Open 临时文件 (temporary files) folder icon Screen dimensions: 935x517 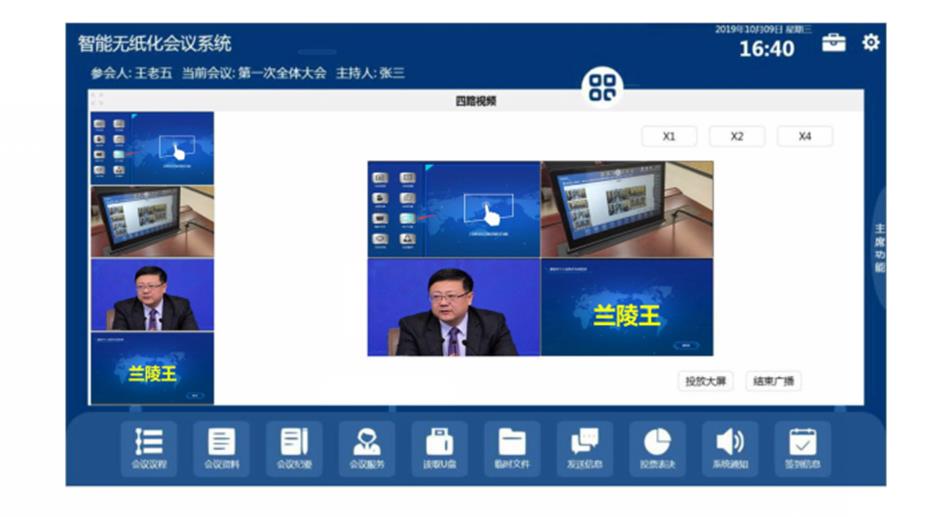point(512,447)
